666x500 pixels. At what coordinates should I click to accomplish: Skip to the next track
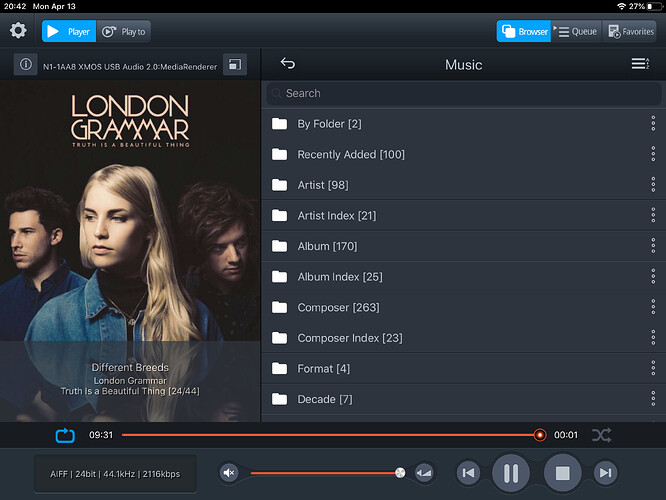pyautogui.click(x=605, y=472)
